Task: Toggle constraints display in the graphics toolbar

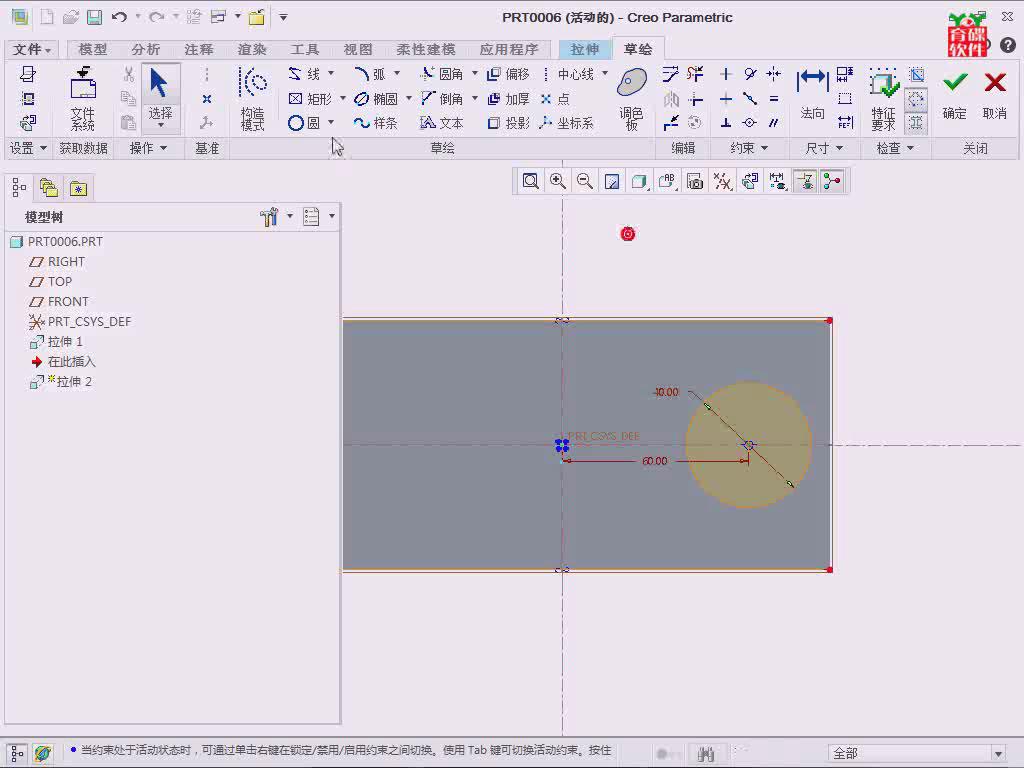Action: [805, 181]
